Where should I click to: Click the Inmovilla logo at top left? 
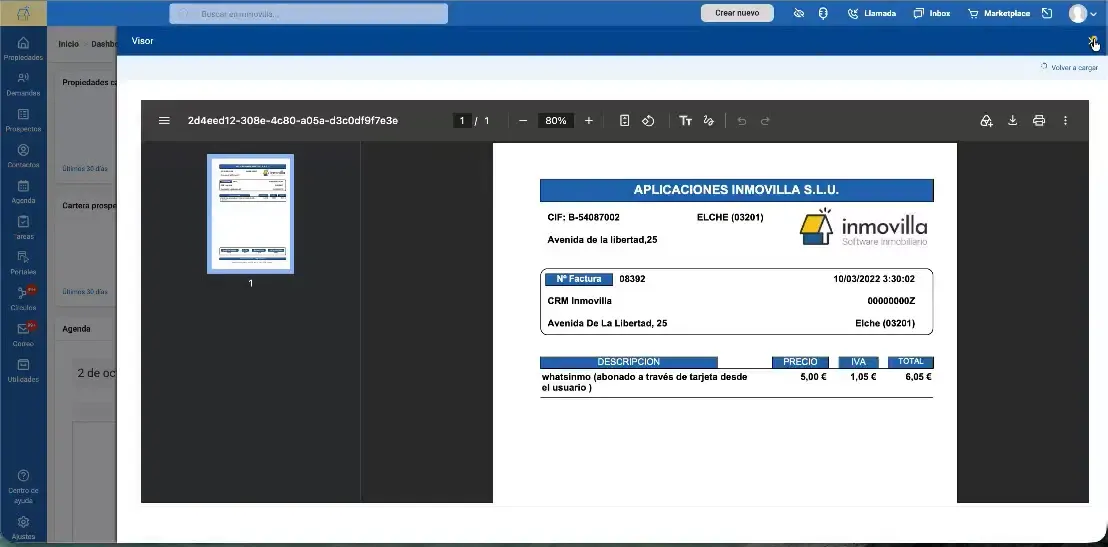click(23, 13)
